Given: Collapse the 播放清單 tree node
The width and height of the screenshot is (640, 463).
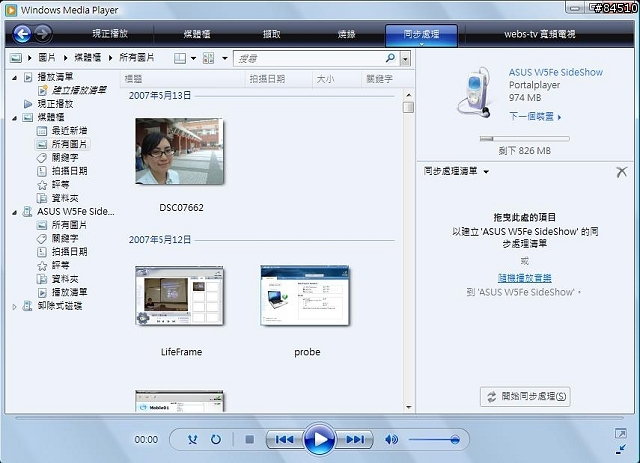Looking at the screenshot, I should (14, 78).
